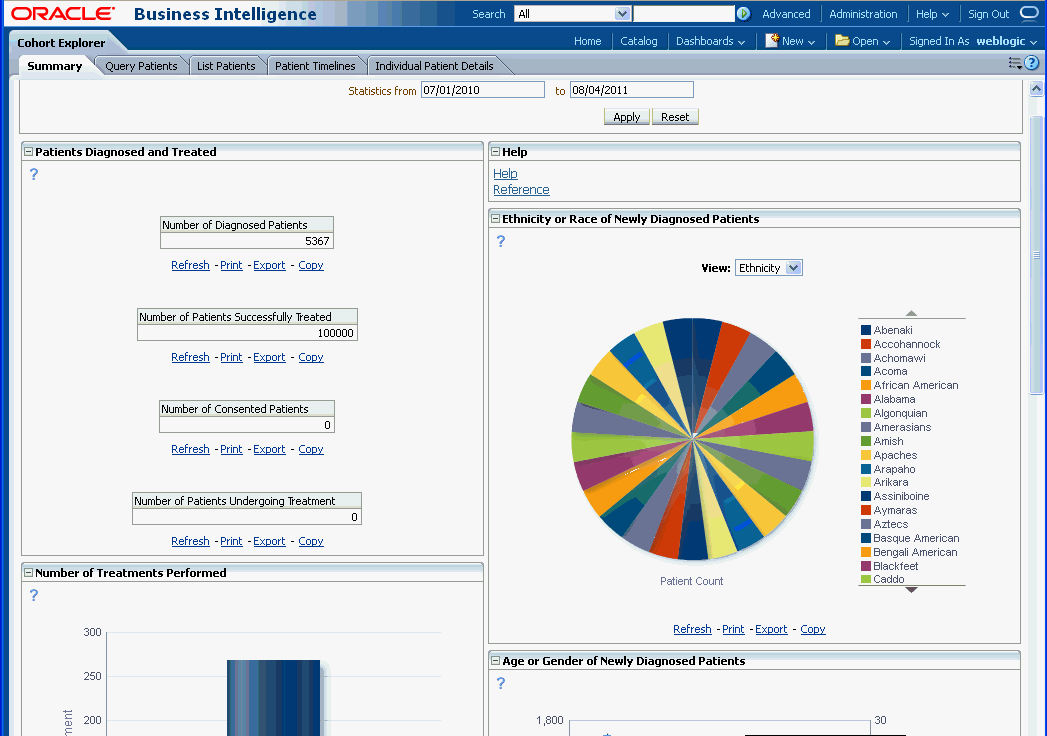Click the Amish legend color swatch
Image resolution: width=1047 pixels, height=736 pixels.
tap(866, 441)
